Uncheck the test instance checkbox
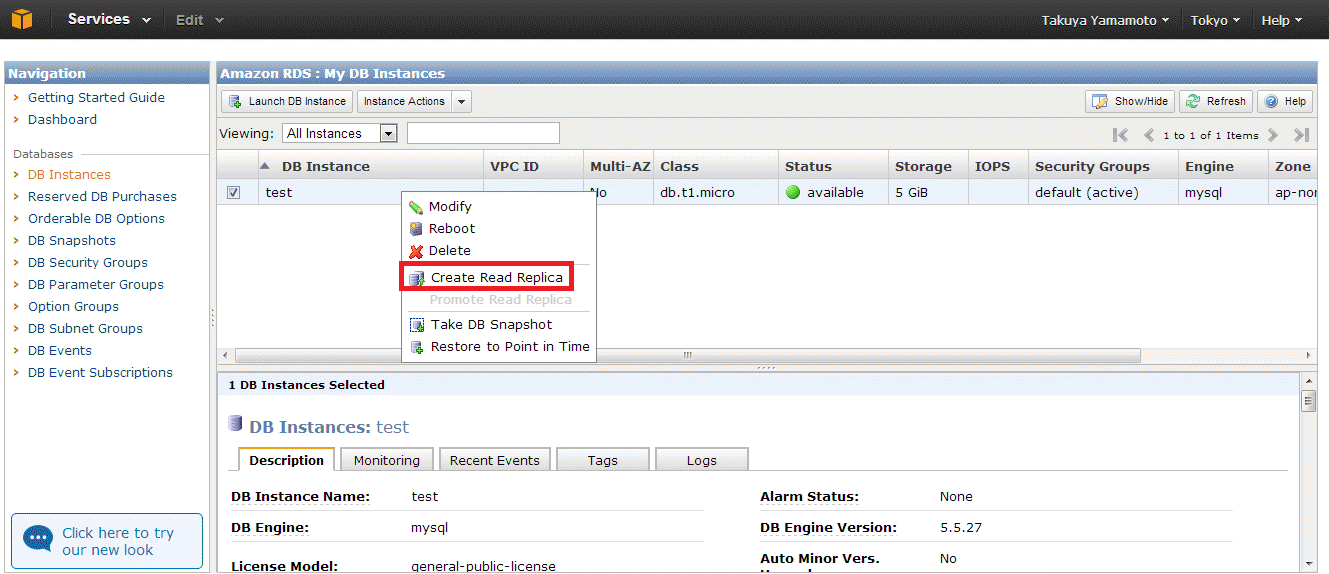 click(233, 193)
